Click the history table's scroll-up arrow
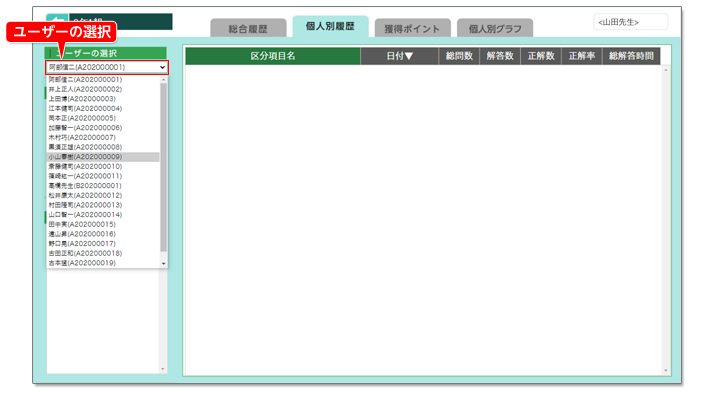This screenshot has width=715, height=394. [666, 70]
